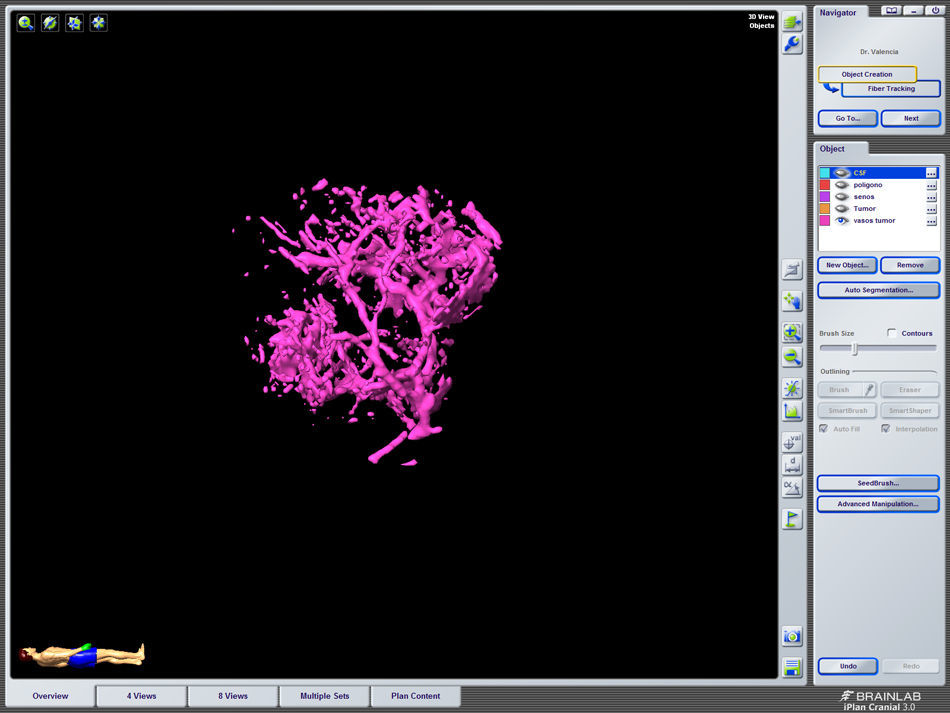This screenshot has width=950, height=713.
Task: Click the windowing brightness adjustment icon
Action: pyautogui.click(x=792, y=387)
